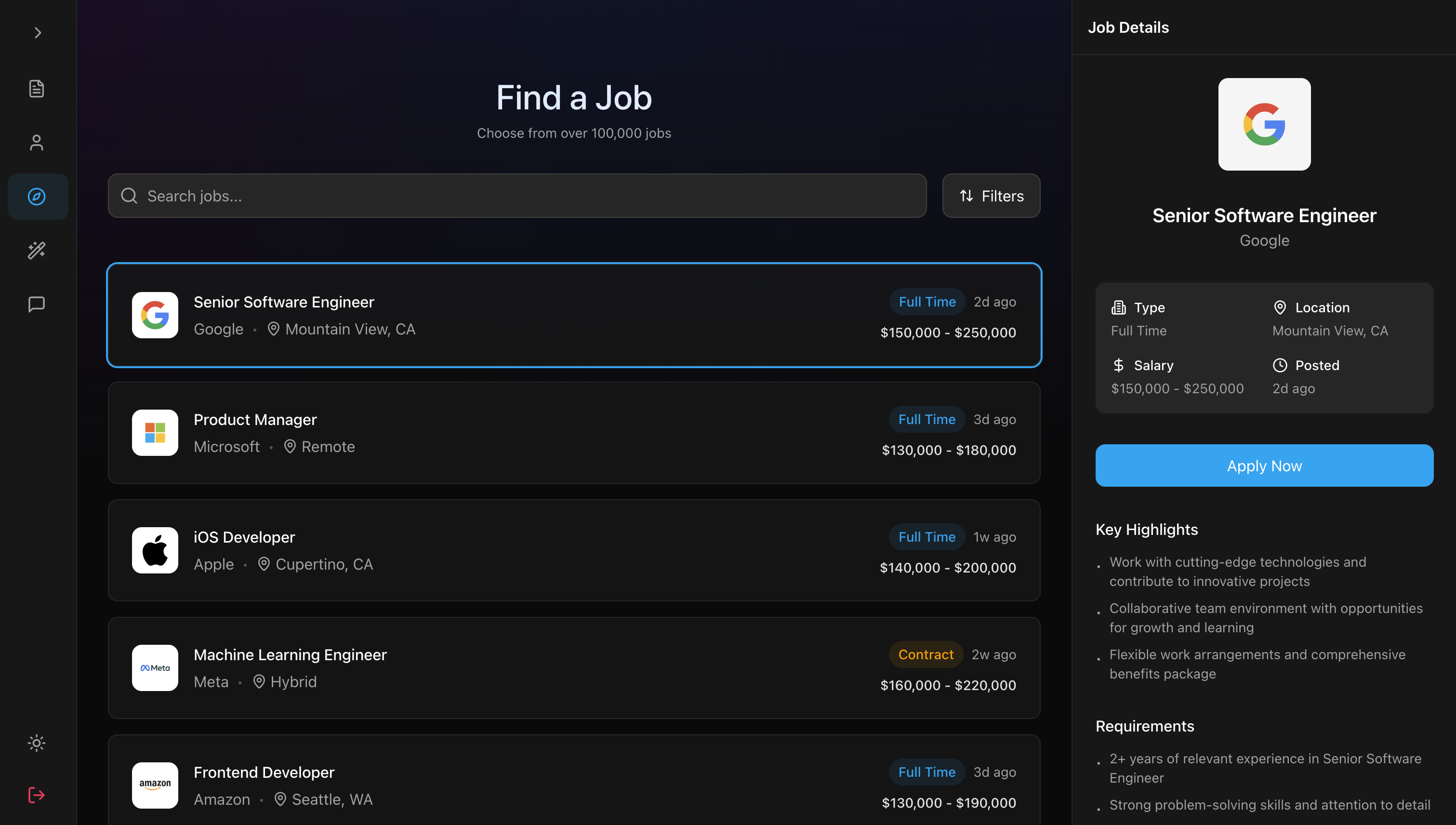
Task: Click the large Google logo in Job Details
Action: click(1265, 124)
